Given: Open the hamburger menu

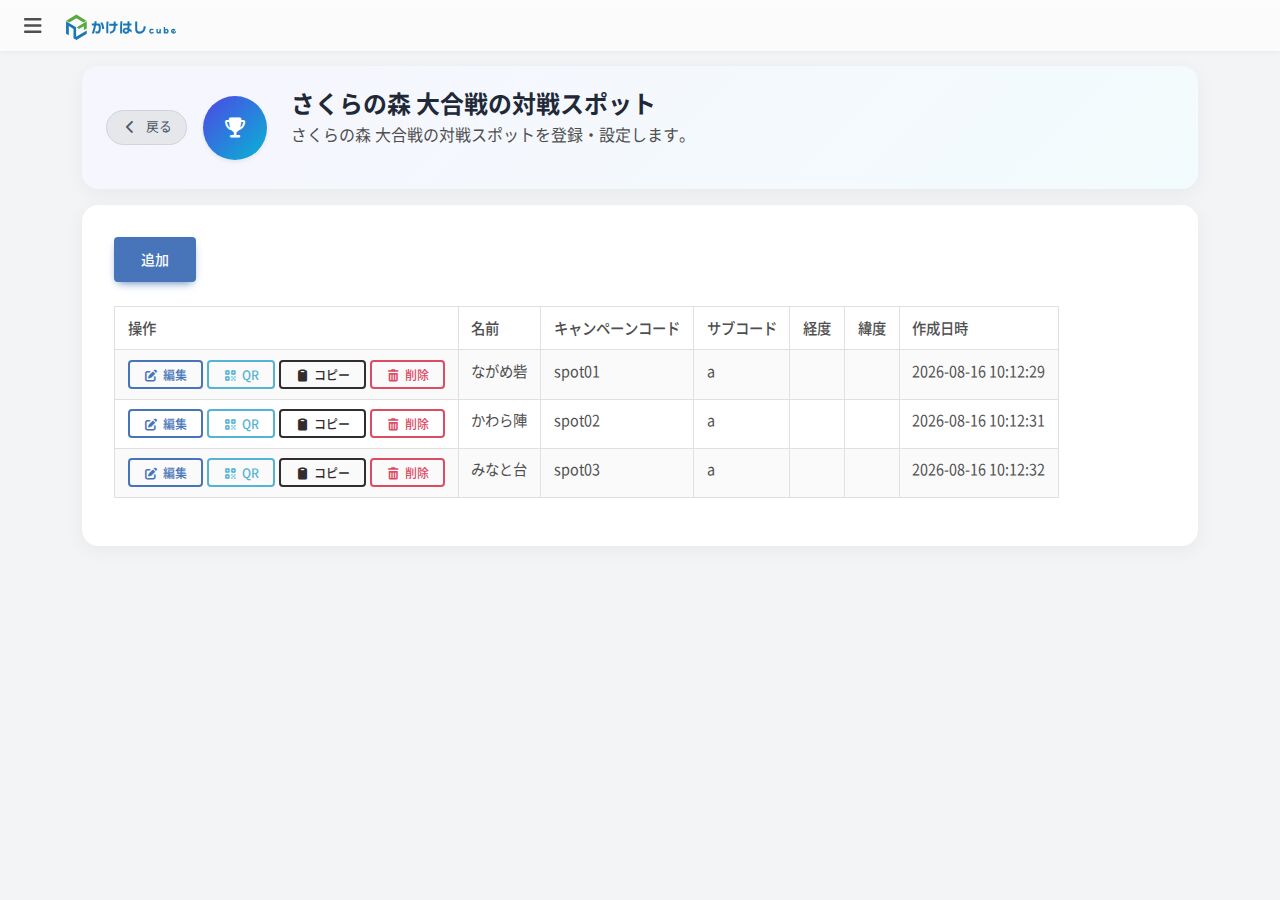Looking at the screenshot, I should pyautogui.click(x=33, y=26).
